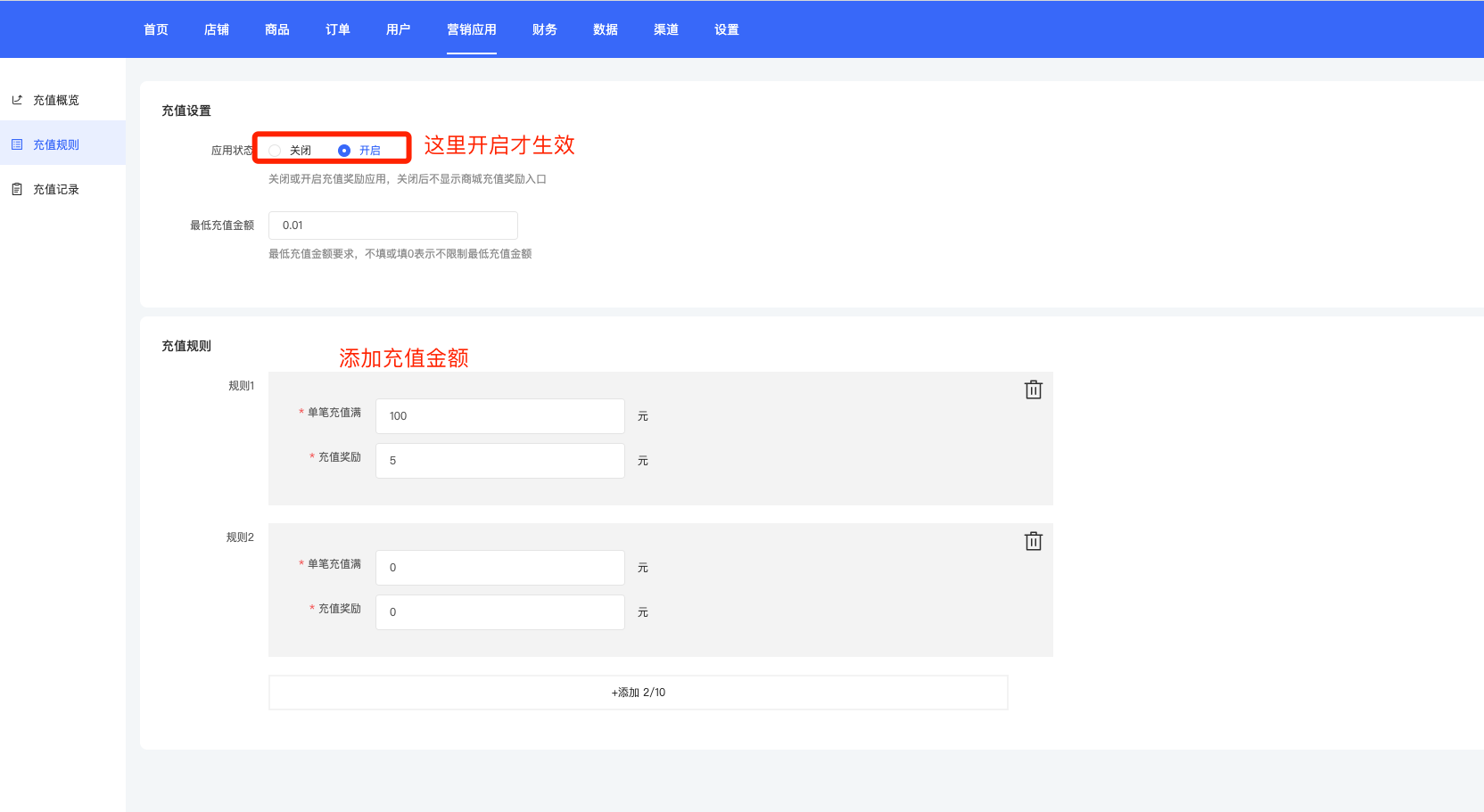Click the 最低充值金额 label
Screen dimensions: 1484x812
tap(222, 226)
